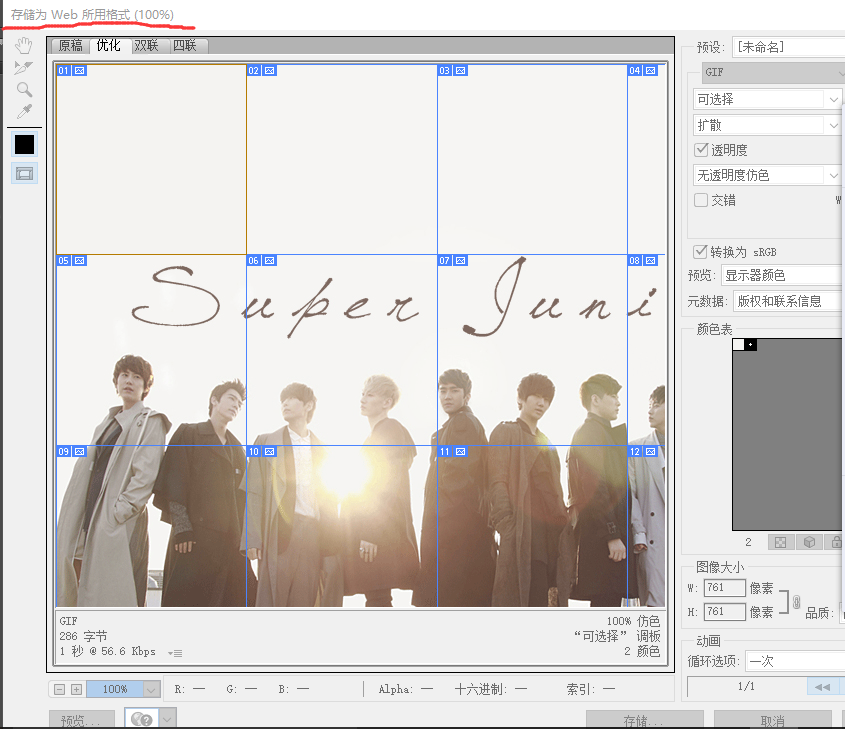The height and width of the screenshot is (729, 845).
Task: Open the 预设 [未命名] dropdown
Action: click(x=788, y=47)
